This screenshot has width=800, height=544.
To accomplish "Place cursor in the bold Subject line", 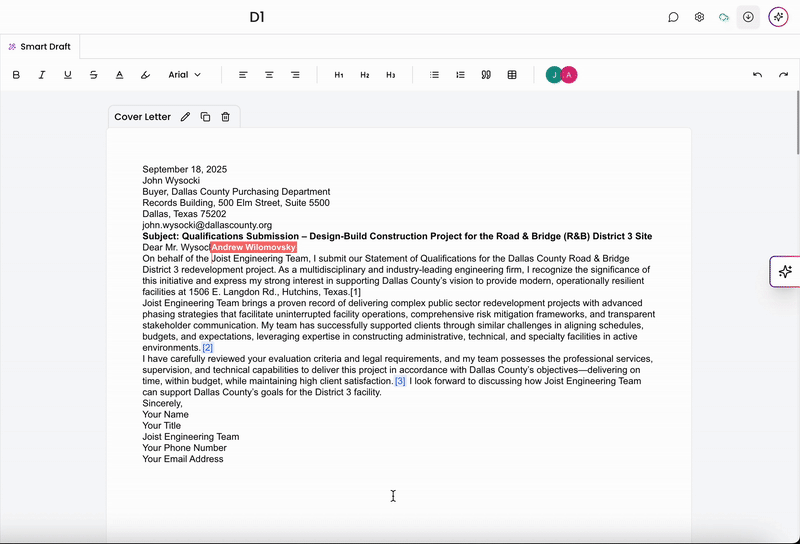I will pyautogui.click(x=397, y=236).
